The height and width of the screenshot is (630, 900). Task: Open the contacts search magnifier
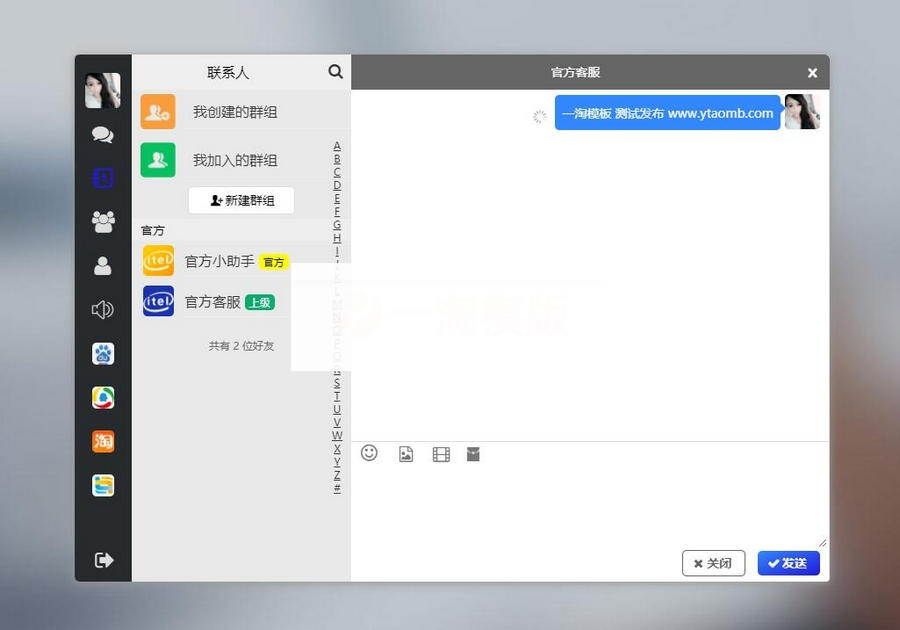click(x=335, y=71)
